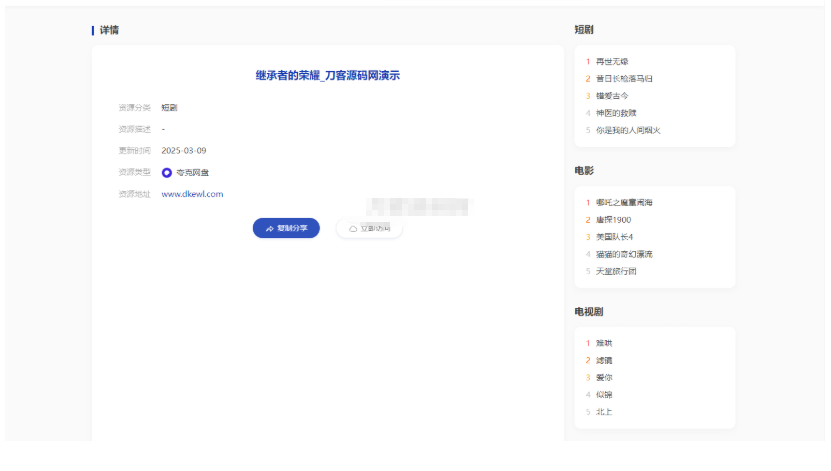Open movie 天堂旅行团
831x471 pixels.
[x=616, y=271]
